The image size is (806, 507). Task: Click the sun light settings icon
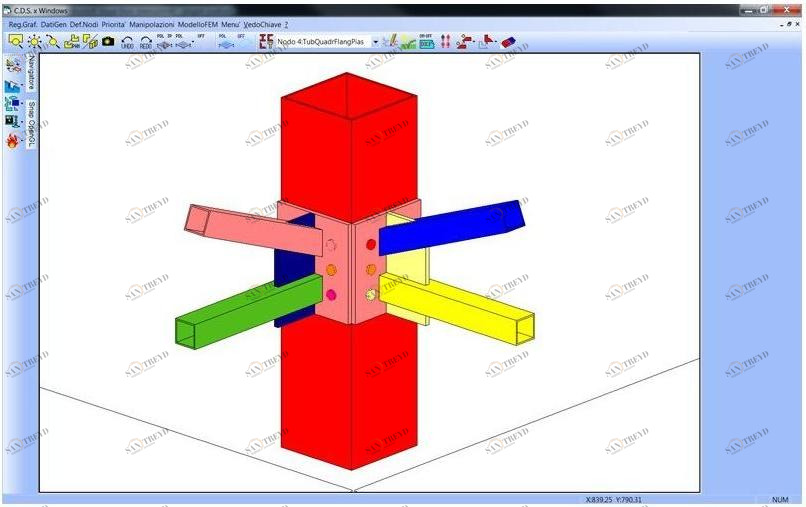pyautogui.click(x=34, y=42)
